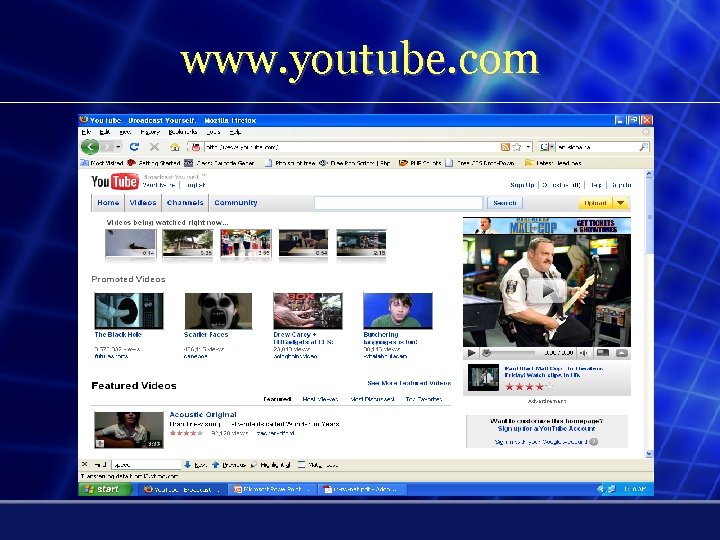Click Firefox Forward arrow button
The width and height of the screenshot is (720, 540).
pyautogui.click(x=107, y=147)
